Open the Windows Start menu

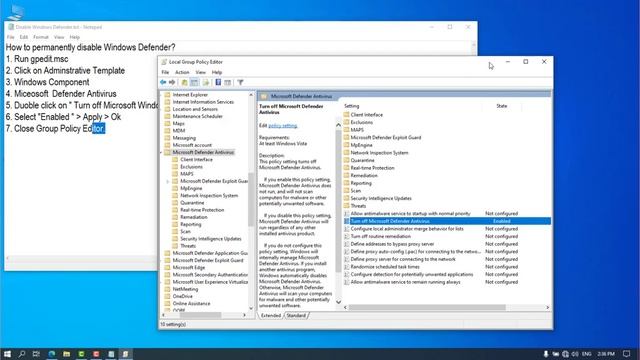pyautogui.click(x=7, y=354)
